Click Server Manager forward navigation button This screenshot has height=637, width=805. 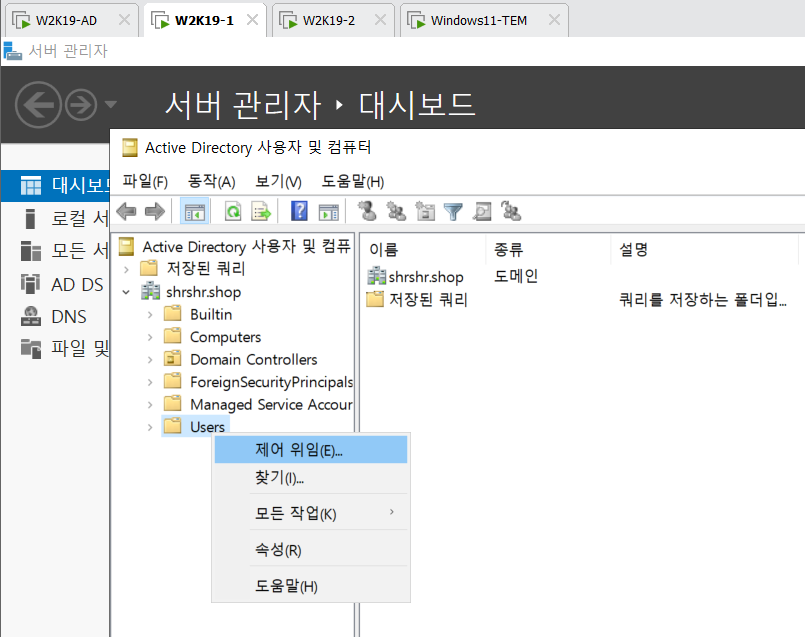(x=81, y=105)
